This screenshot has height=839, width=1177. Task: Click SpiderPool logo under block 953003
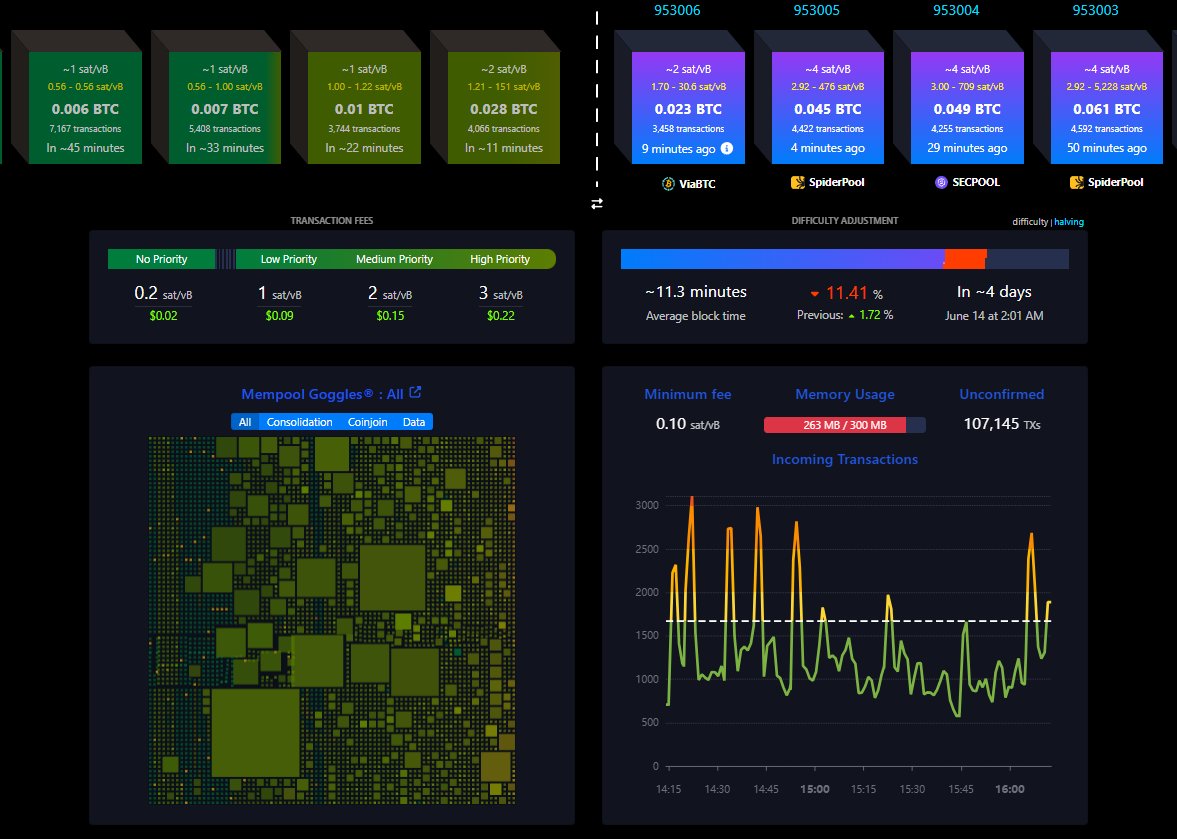1076,182
